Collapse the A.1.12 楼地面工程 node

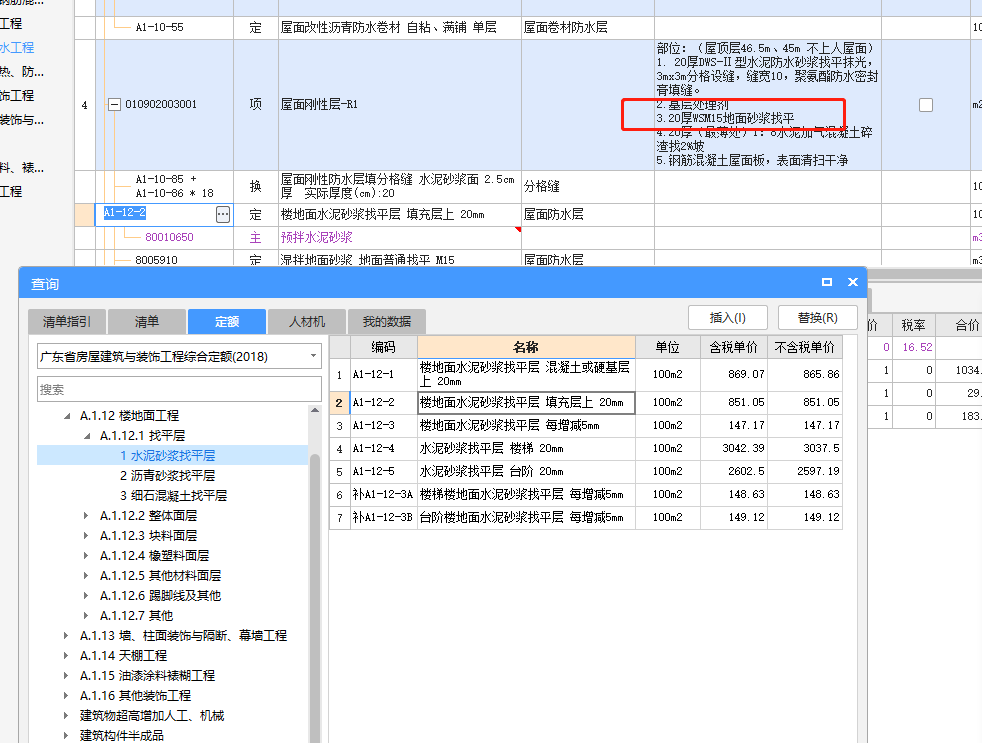[x=67, y=416]
